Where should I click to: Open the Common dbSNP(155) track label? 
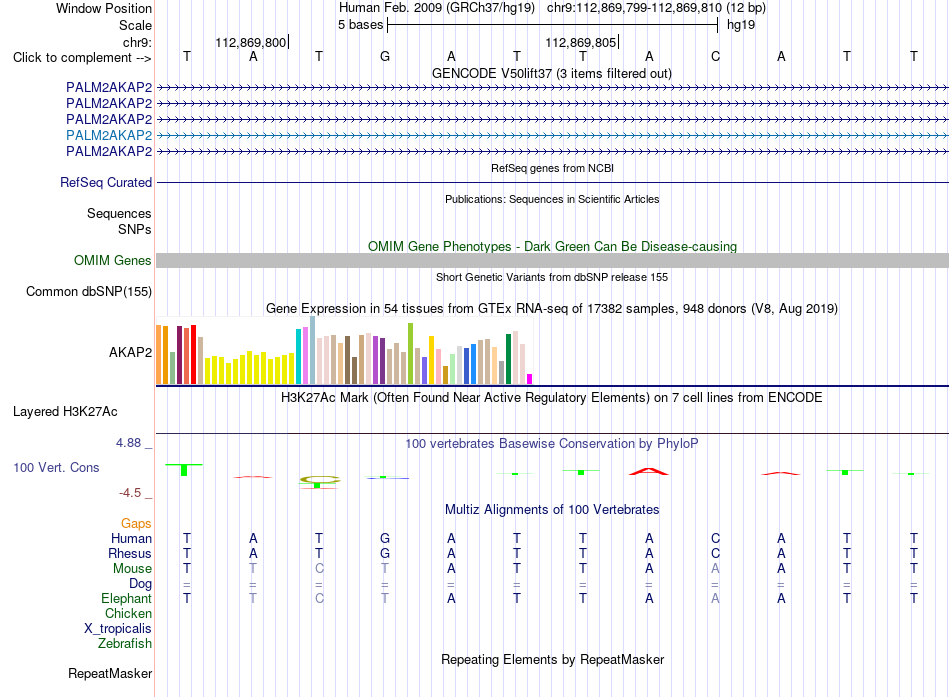89,292
